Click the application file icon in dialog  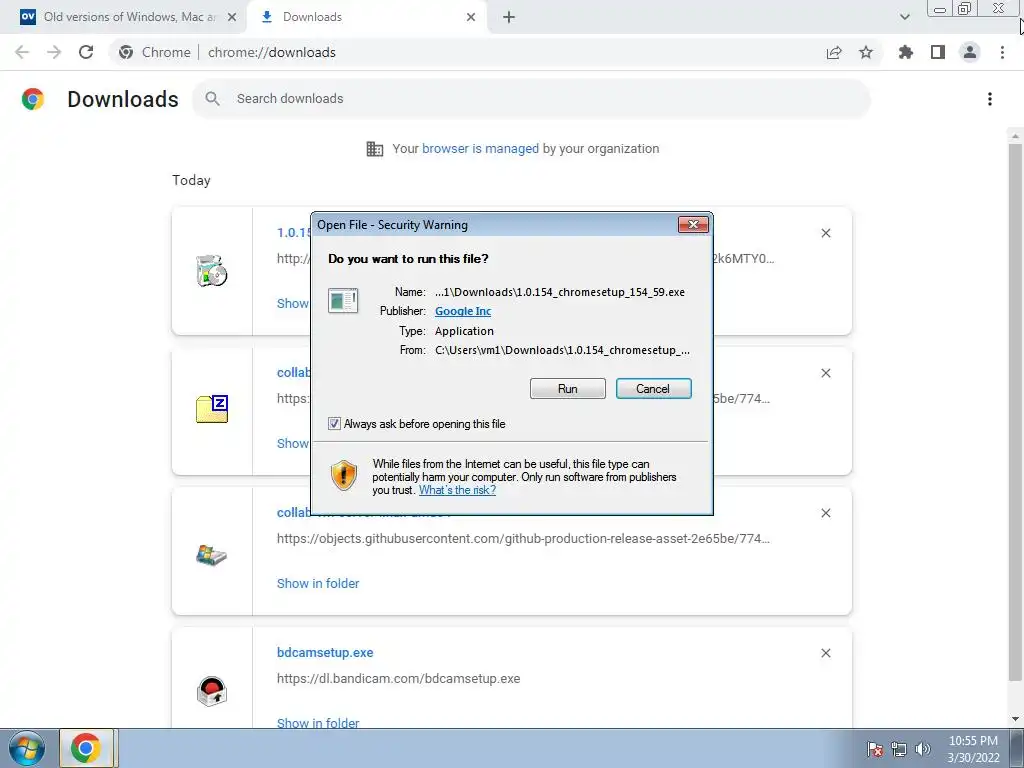[x=343, y=301]
